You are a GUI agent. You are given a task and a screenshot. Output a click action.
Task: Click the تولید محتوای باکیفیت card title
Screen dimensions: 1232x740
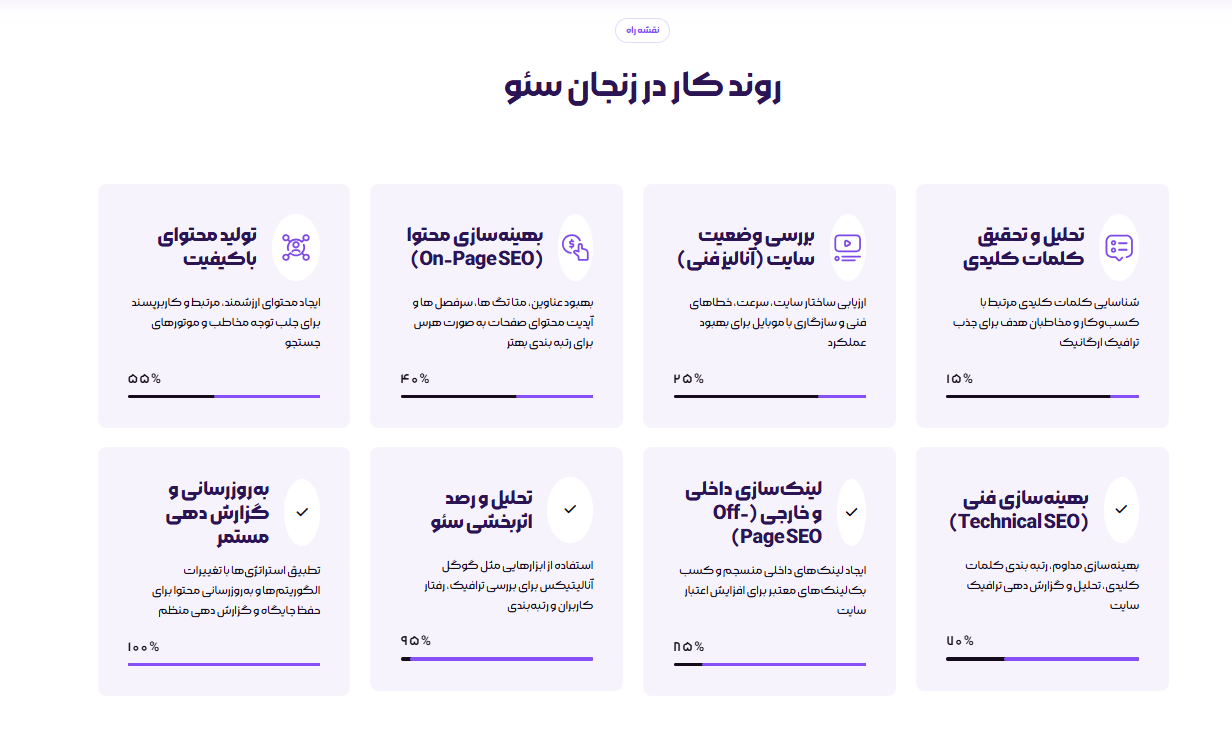220,247
